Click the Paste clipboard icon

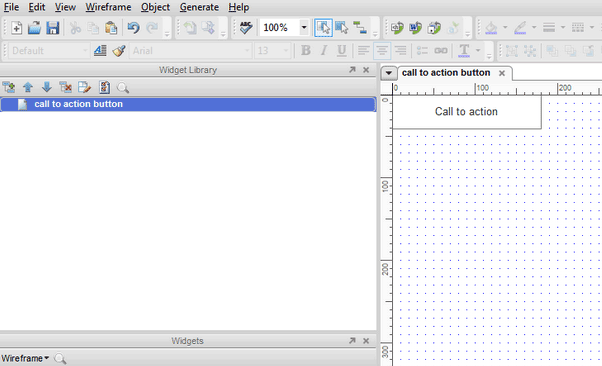point(111,28)
